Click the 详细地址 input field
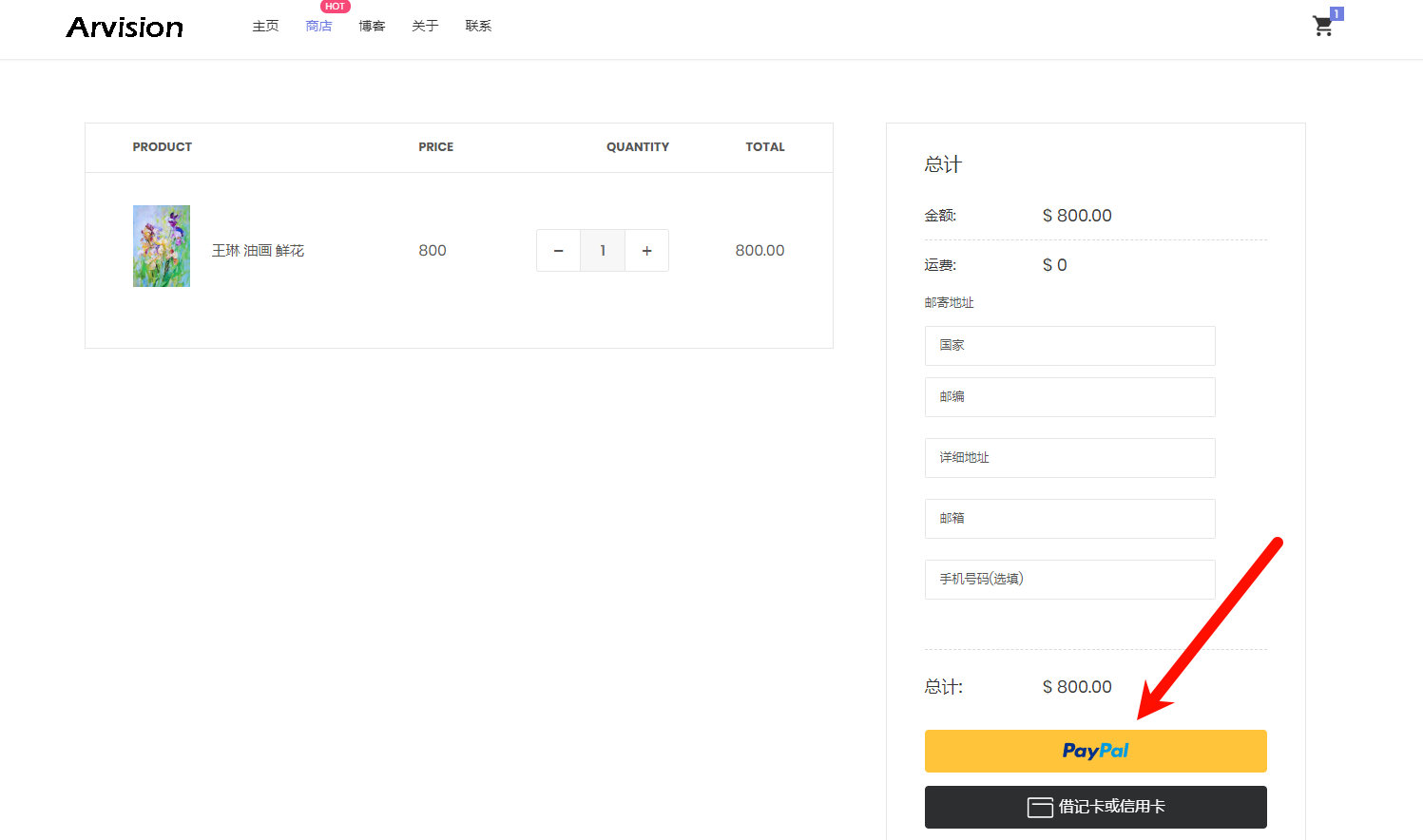 coord(1069,458)
